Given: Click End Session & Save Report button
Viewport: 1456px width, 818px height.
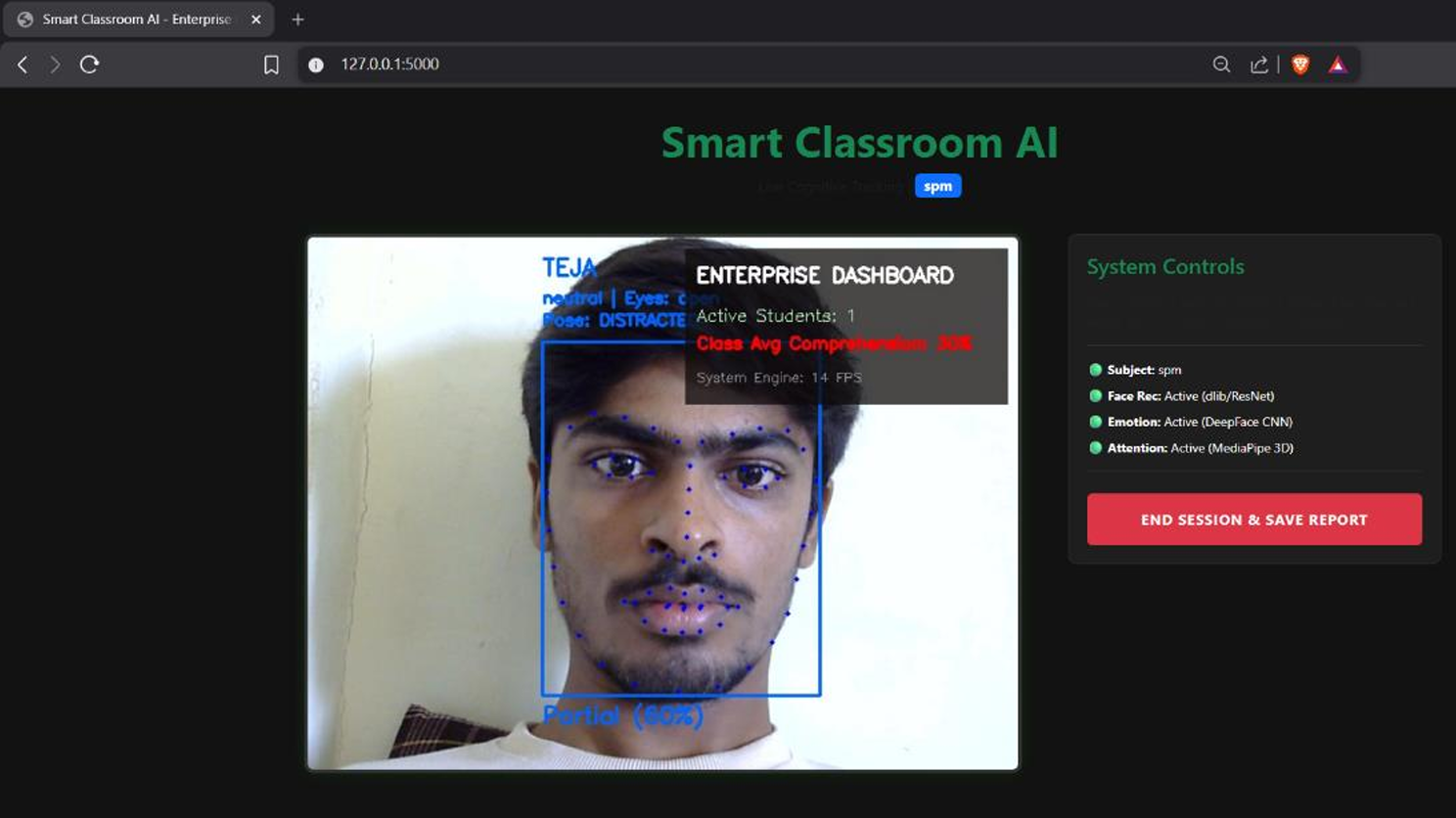Looking at the screenshot, I should 1253,519.
